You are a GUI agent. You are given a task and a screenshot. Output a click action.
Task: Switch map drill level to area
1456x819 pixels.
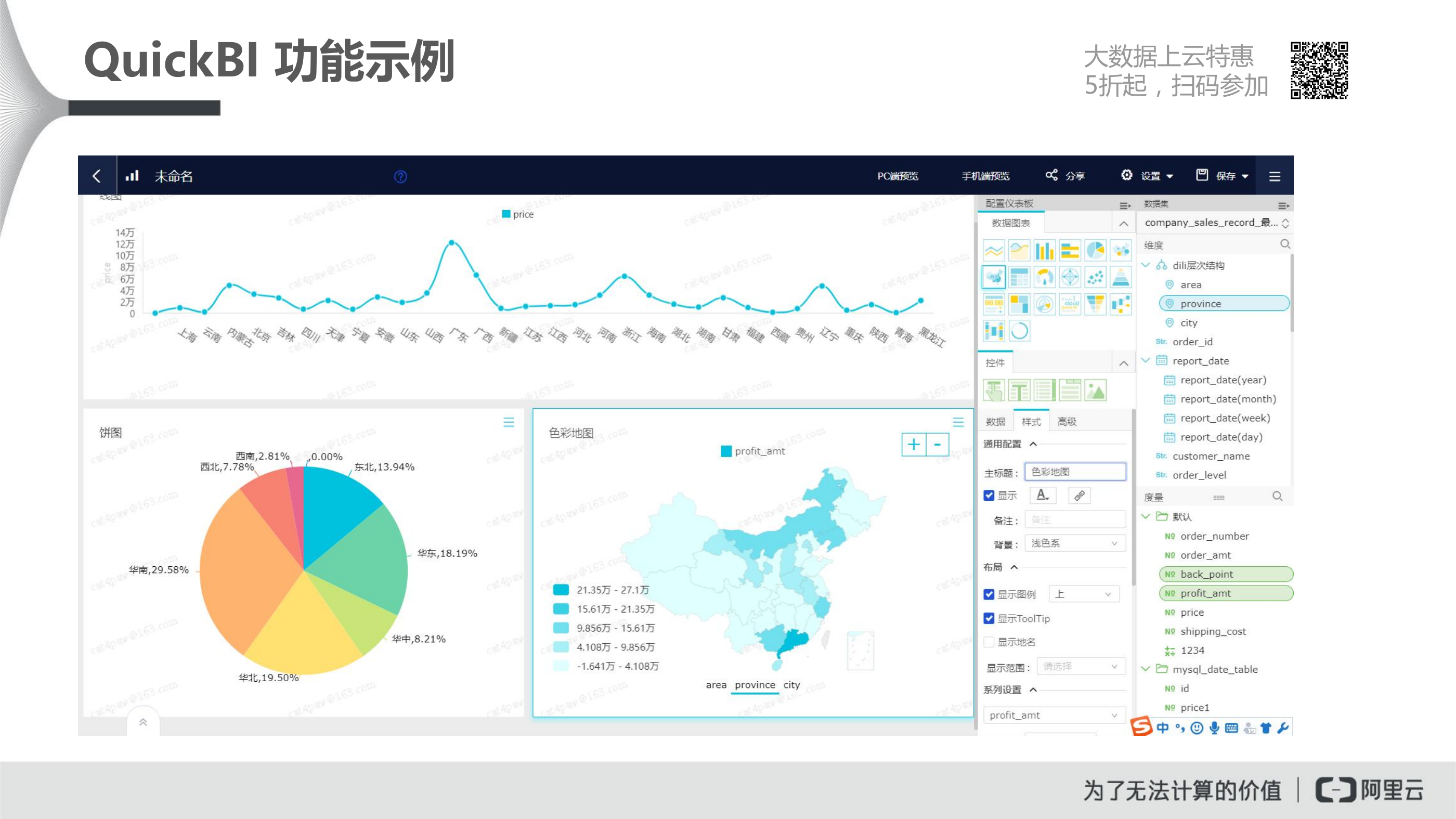pos(716,685)
